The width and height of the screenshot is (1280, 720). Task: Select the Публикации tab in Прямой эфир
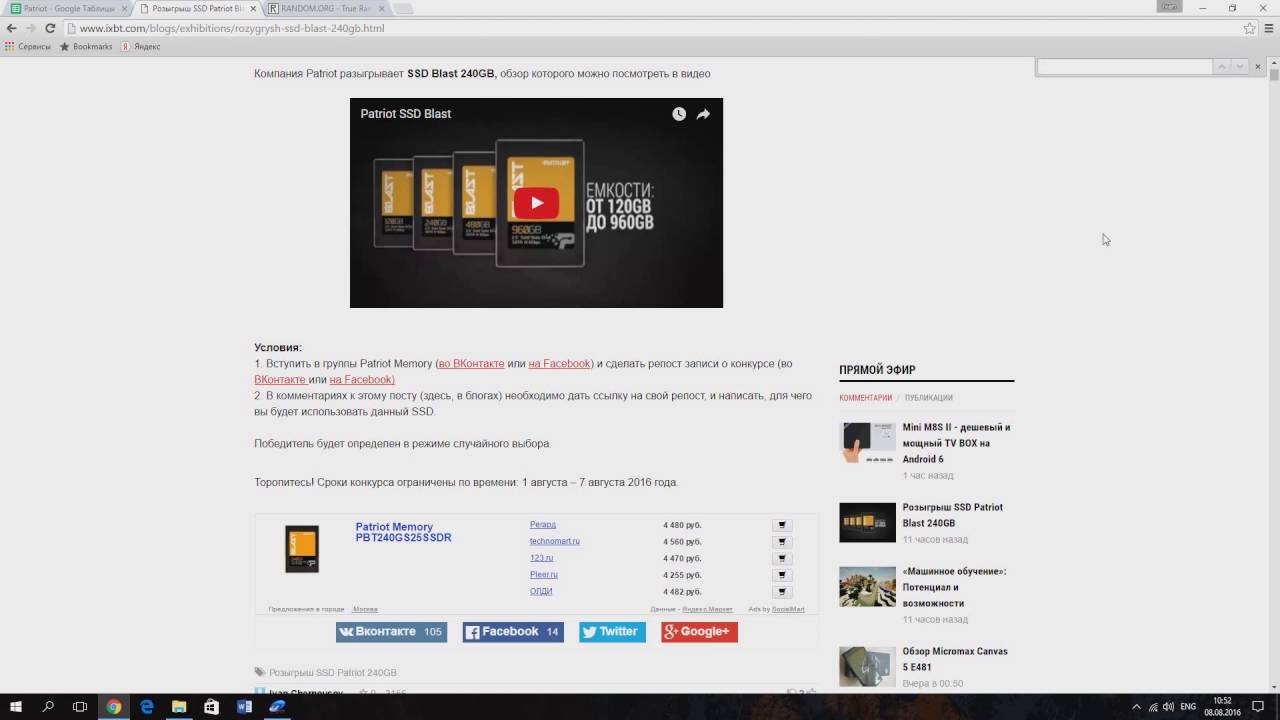pos(928,398)
